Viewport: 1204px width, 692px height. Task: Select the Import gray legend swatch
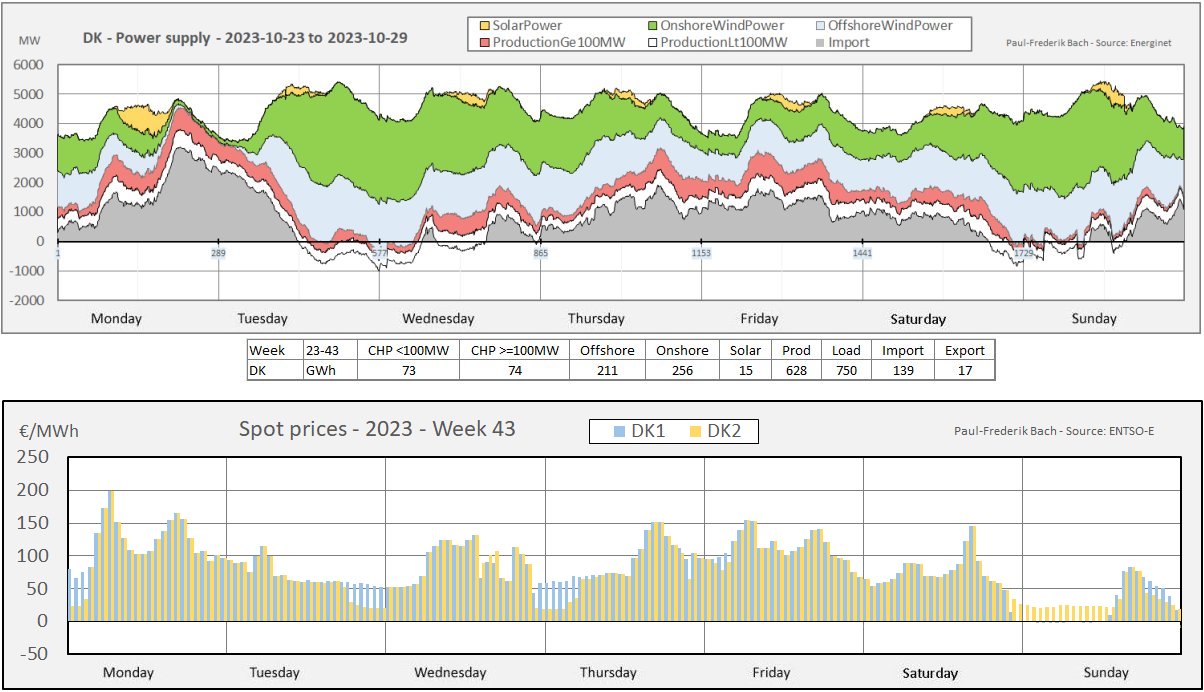click(821, 42)
